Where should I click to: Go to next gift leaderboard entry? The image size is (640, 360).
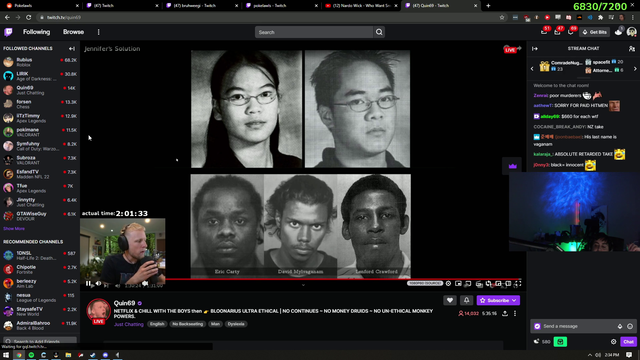pyautogui.click(x=635, y=69)
